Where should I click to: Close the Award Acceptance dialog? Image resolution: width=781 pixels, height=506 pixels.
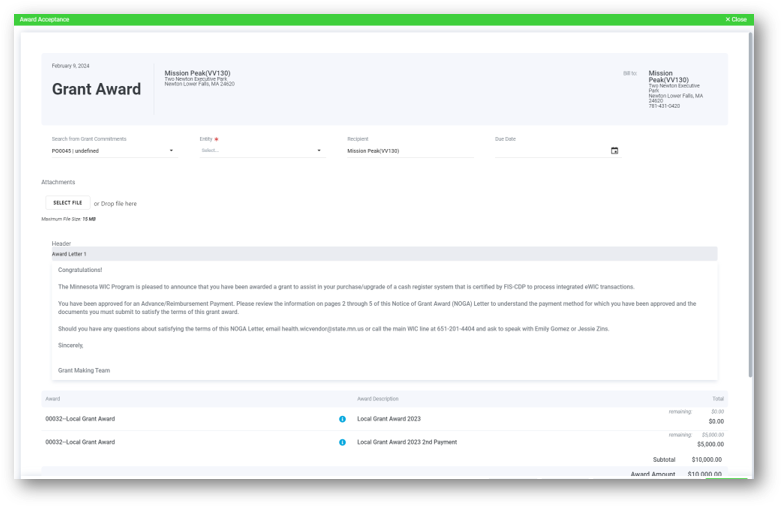736,19
